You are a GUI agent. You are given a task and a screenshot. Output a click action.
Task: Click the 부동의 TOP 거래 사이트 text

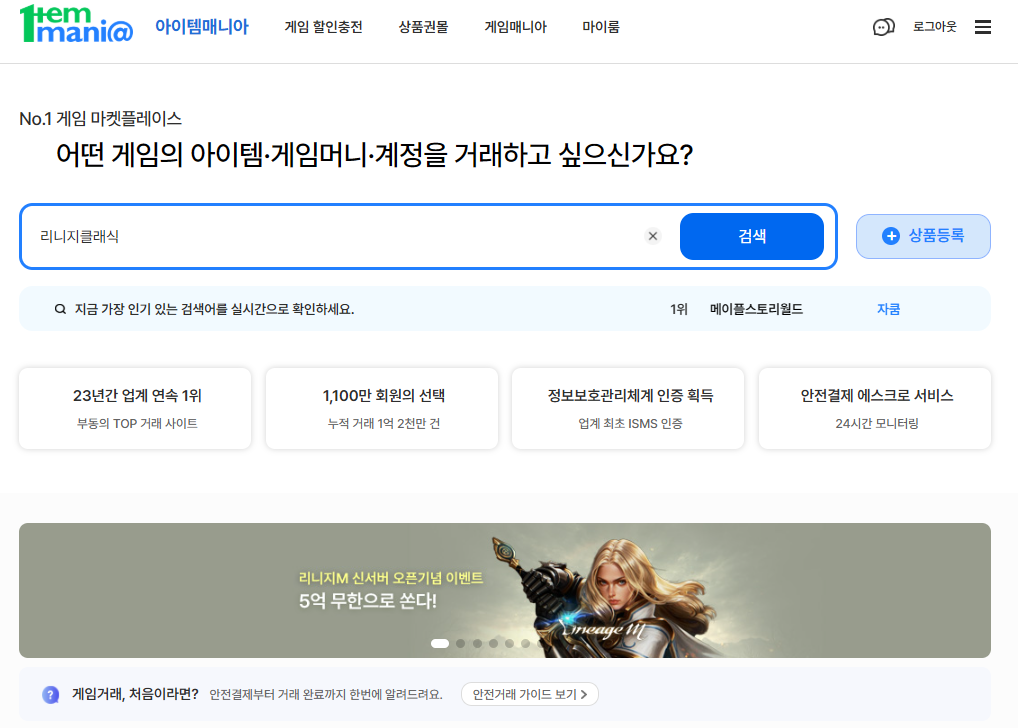click(137, 423)
